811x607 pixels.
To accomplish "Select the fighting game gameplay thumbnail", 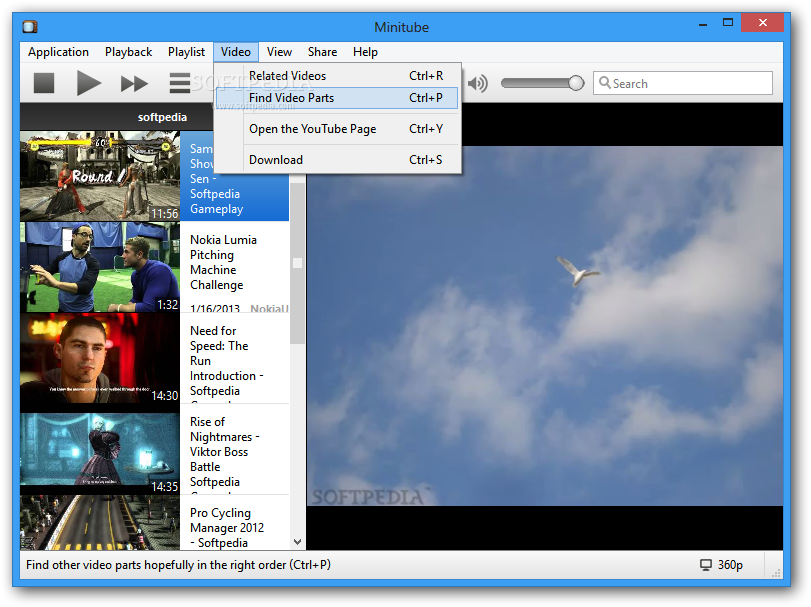I will (x=100, y=176).
